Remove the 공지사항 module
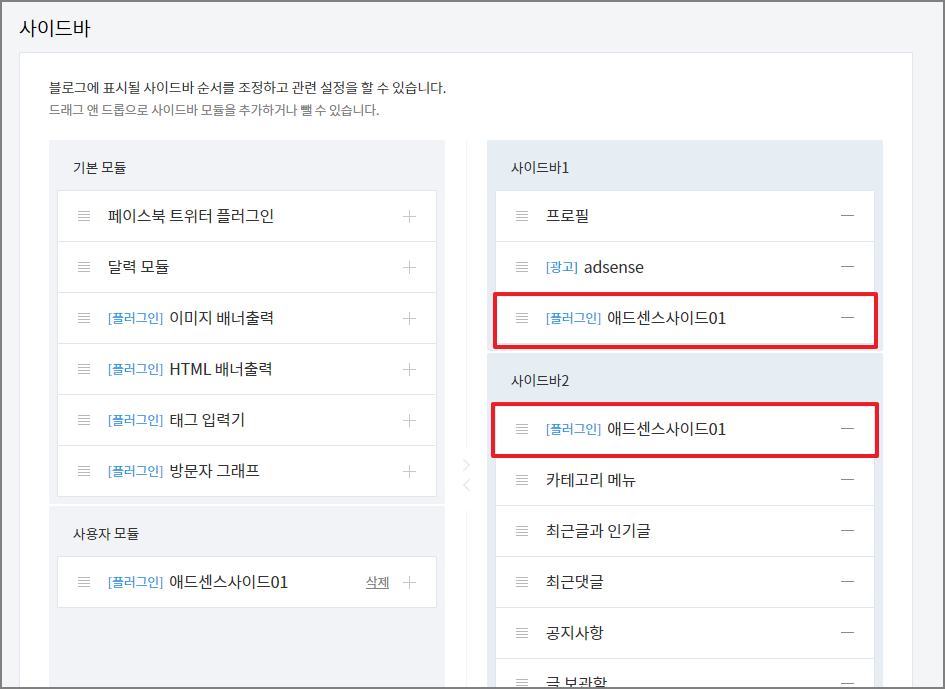945x689 pixels. click(847, 632)
